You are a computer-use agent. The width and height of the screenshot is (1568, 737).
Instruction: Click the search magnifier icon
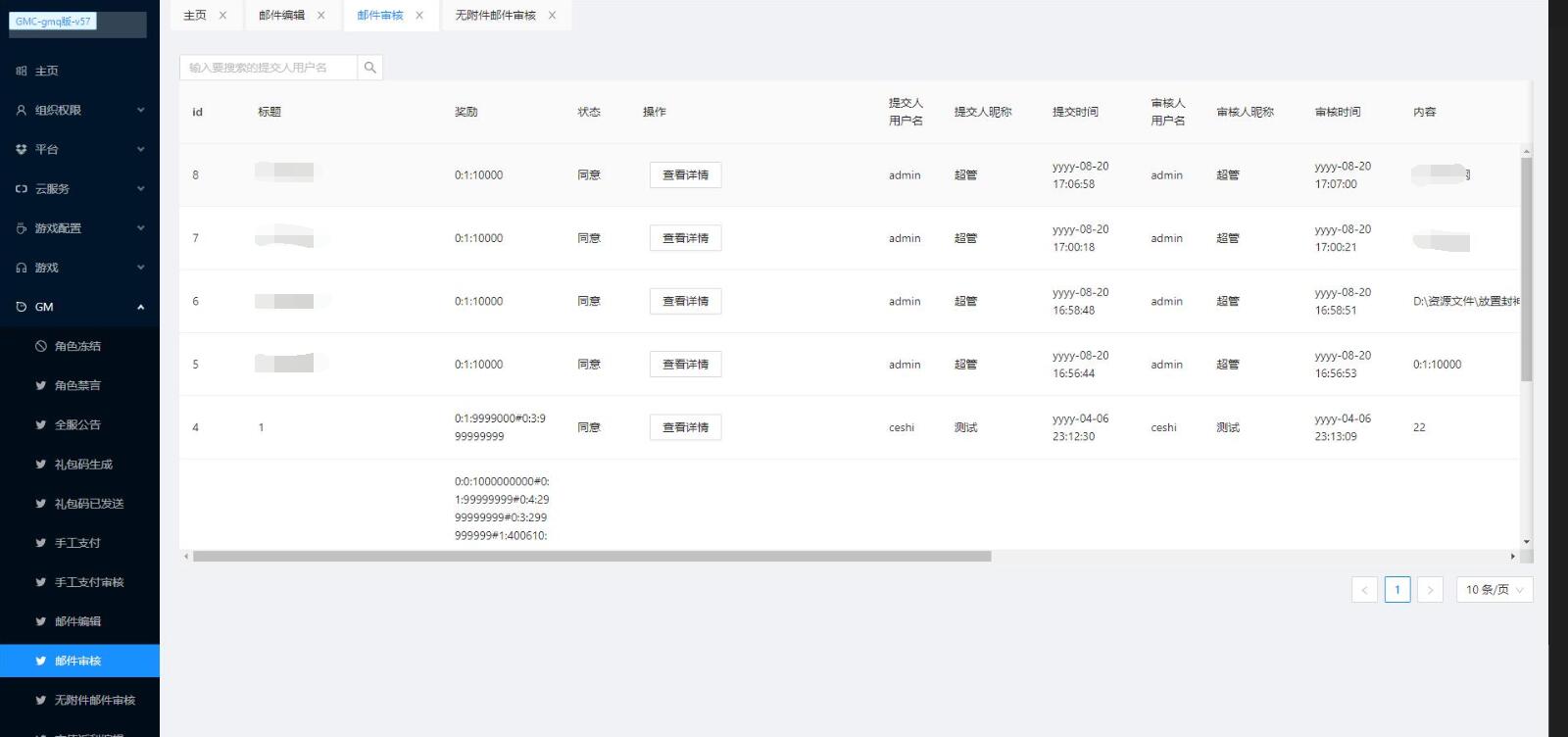(x=369, y=68)
